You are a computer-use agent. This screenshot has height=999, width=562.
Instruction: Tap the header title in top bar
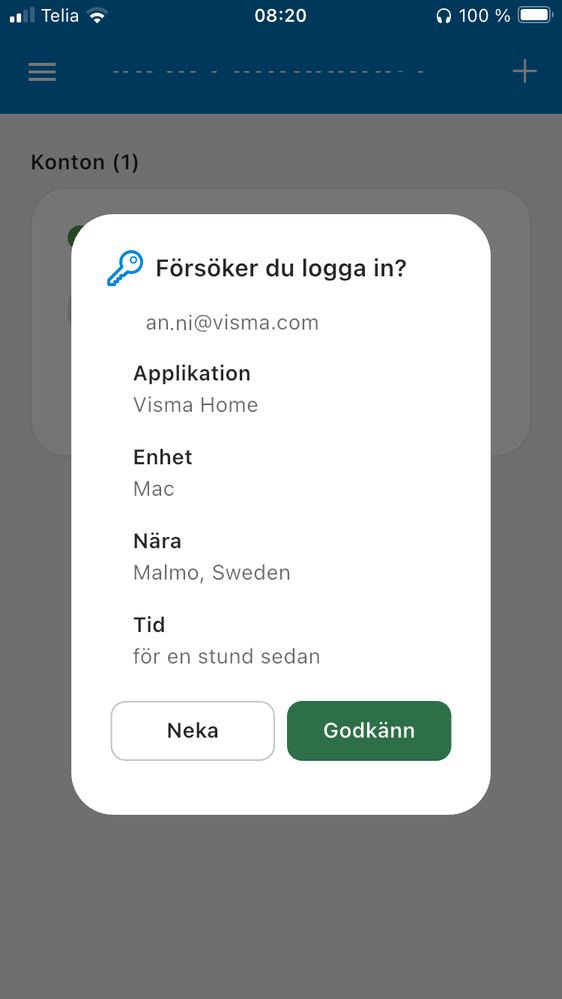point(268,71)
